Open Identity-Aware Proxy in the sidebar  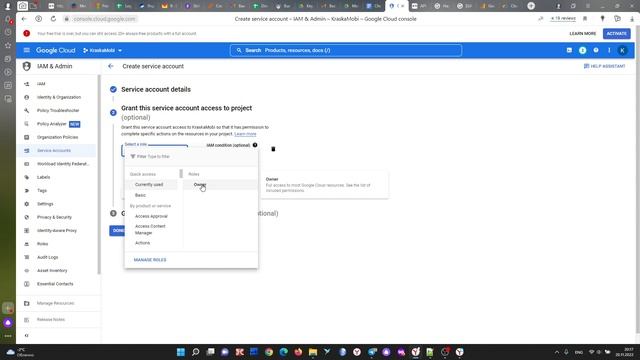click(x=57, y=231)
